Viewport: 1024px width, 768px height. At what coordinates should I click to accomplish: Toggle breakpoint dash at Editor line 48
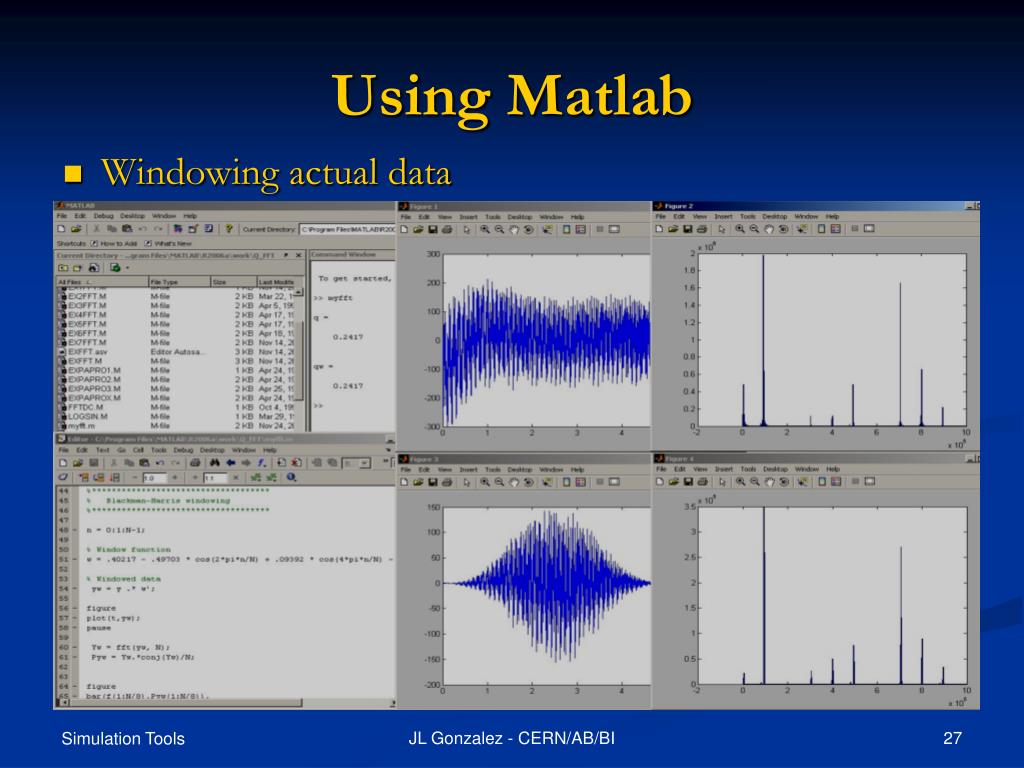[x=76, y=530]
